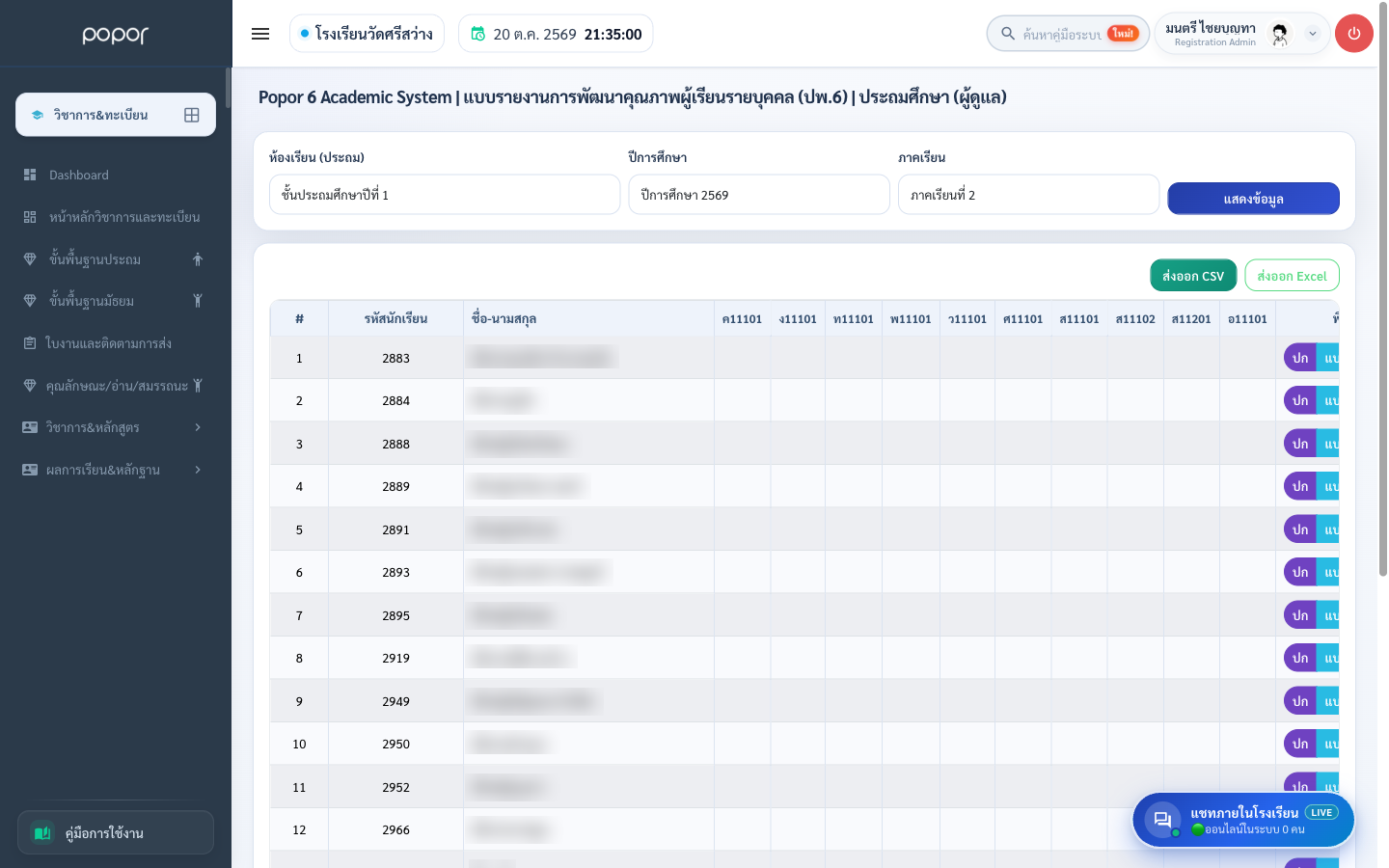Click the ปก button for student 2893

(x=1300, y=572)
